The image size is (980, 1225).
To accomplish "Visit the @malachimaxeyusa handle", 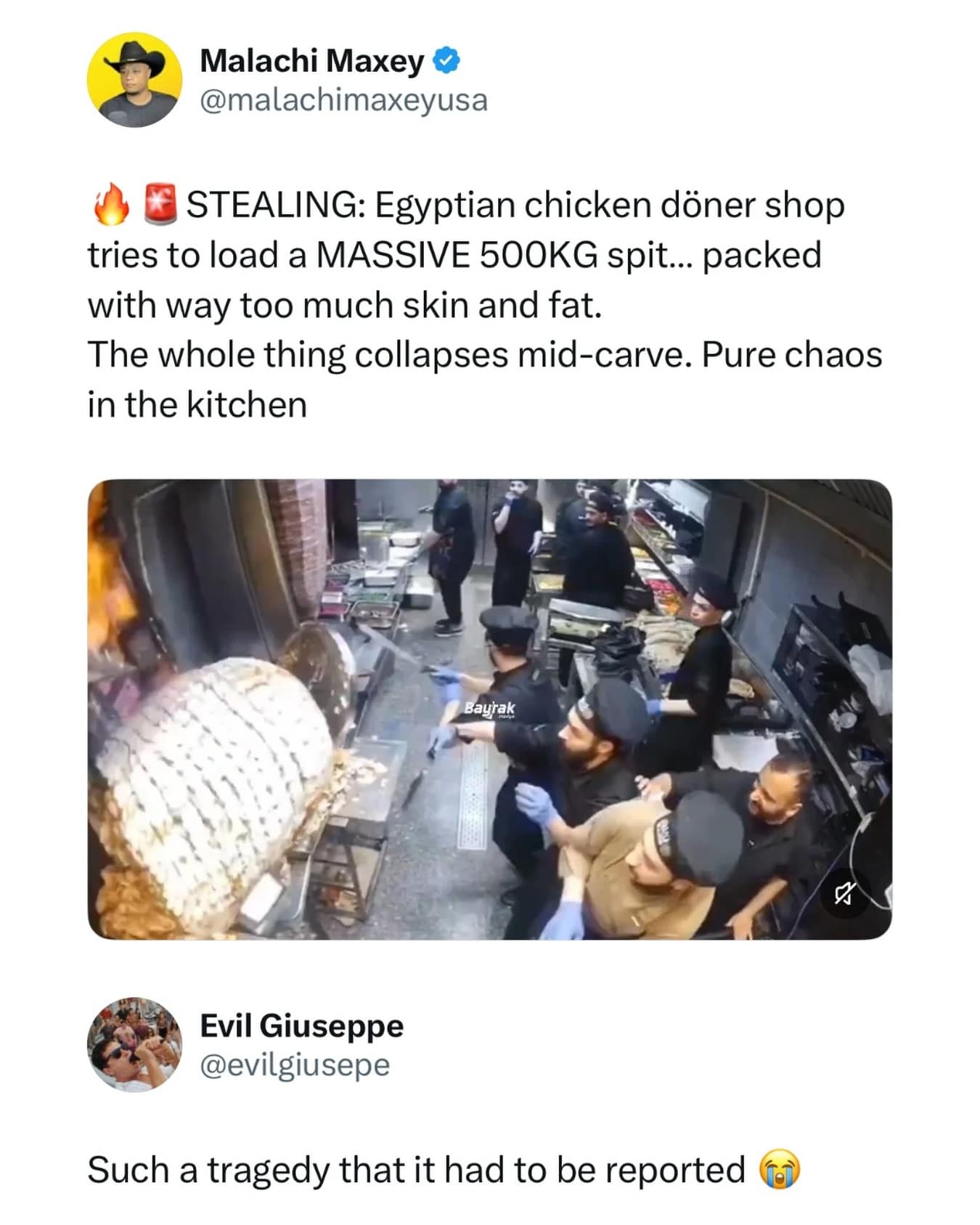I will pyautogui.click(x=343, y=100).
